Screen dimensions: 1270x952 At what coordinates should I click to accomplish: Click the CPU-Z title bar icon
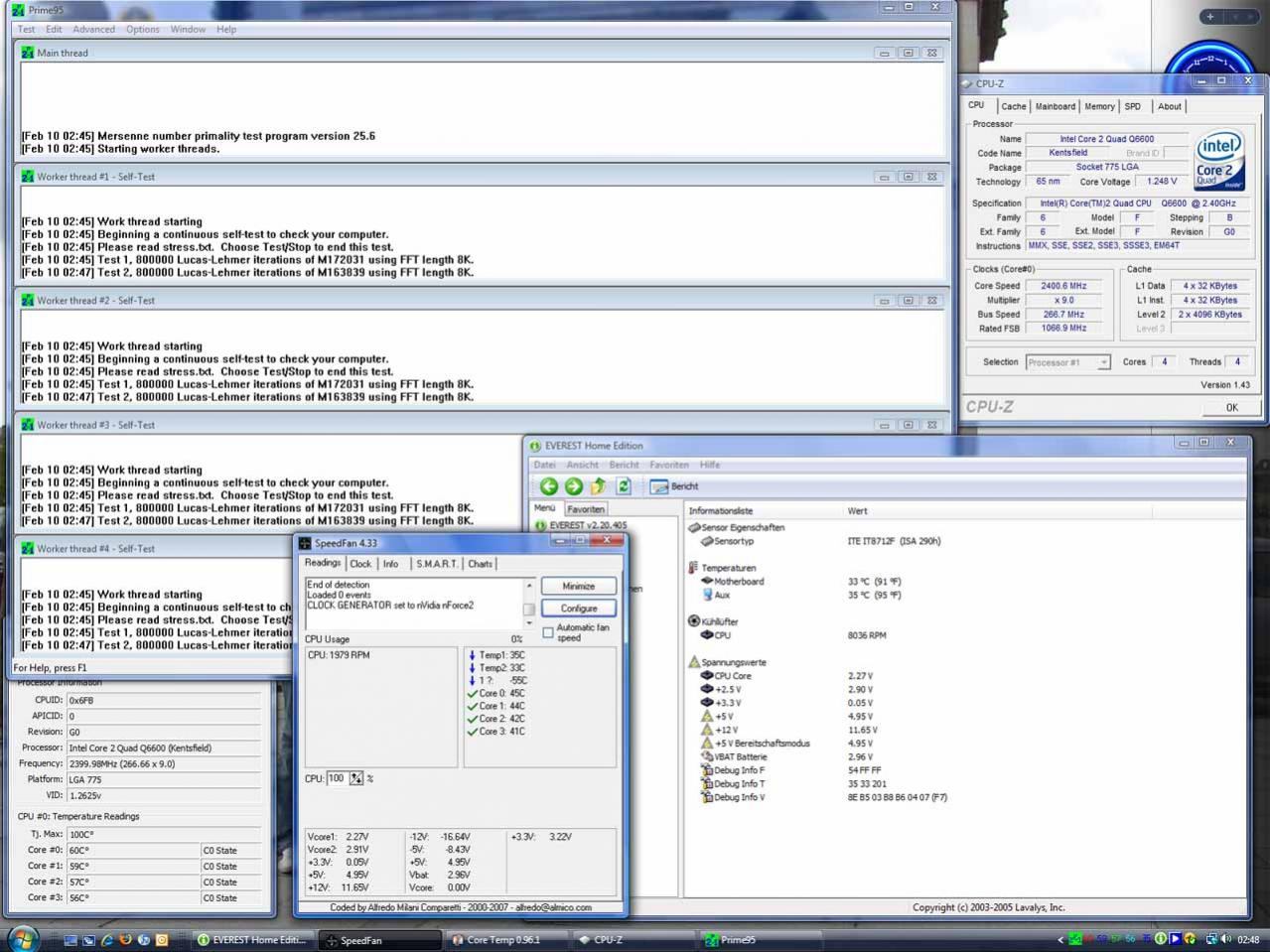[x=967, y=83]
